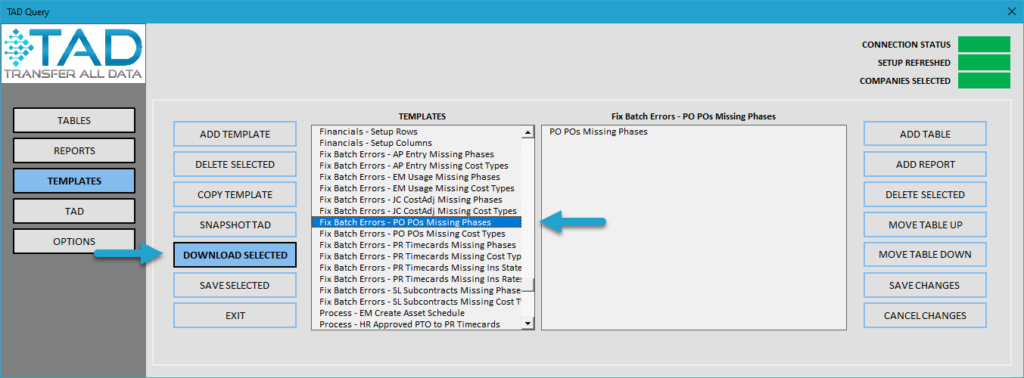This screenshot has height=378, width=1024.
Task: Open the OPTIONS section
Action: click(x=74, y=241)
